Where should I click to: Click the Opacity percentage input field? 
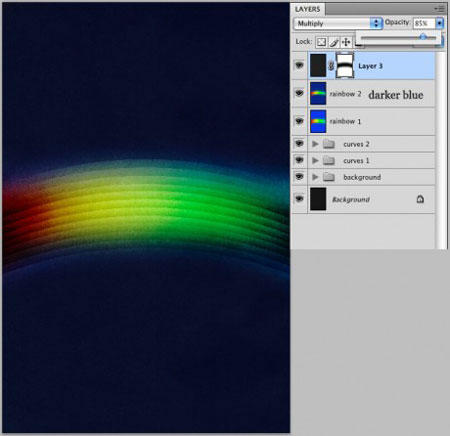(x=424, y=23)
